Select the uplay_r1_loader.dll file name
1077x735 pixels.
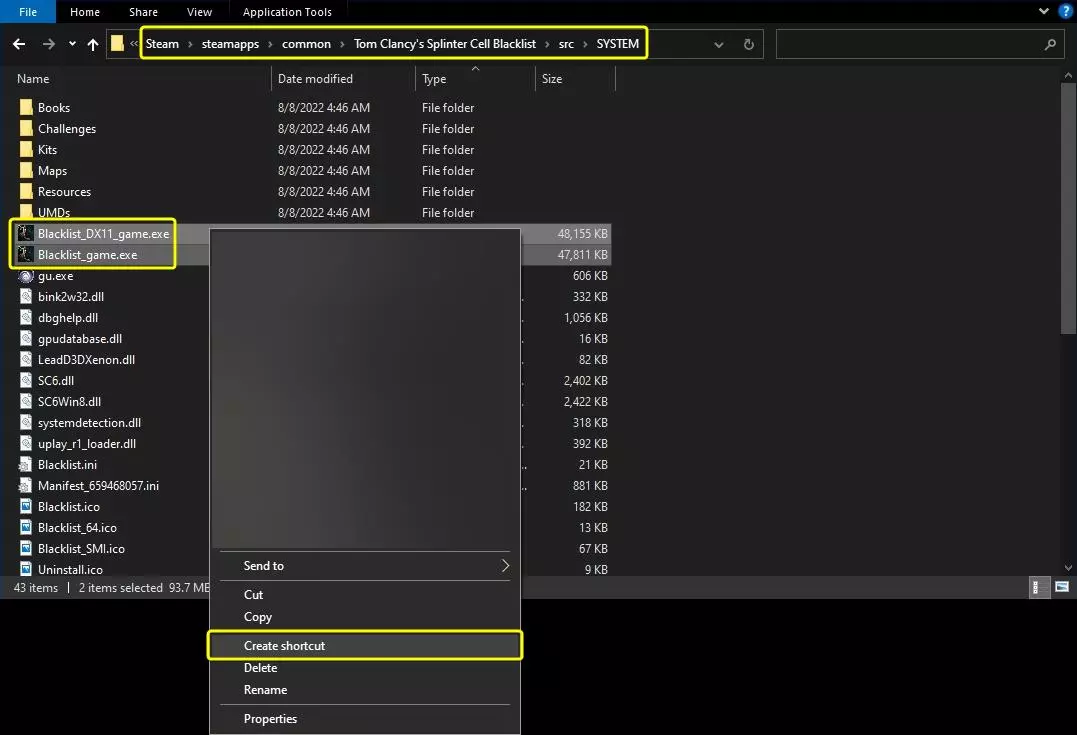87,444
